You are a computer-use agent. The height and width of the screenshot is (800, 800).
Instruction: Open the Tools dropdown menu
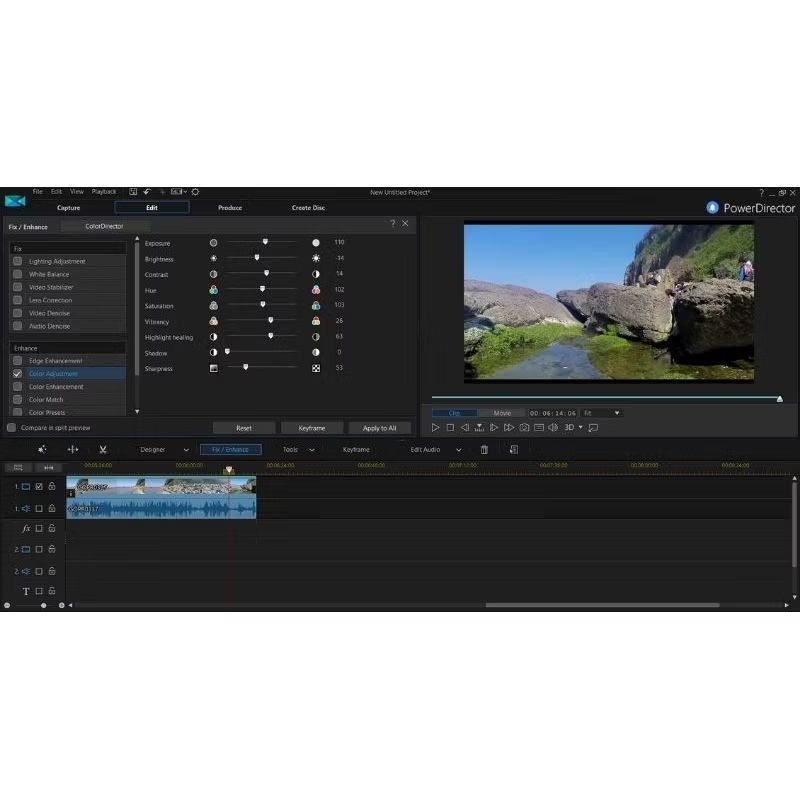298,450
